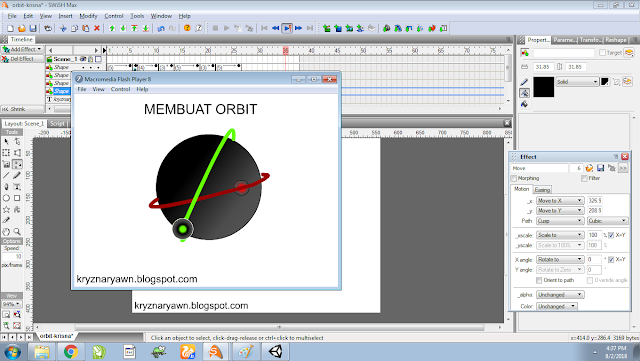Switch to the Easing tab

click(x=542, y=190)
